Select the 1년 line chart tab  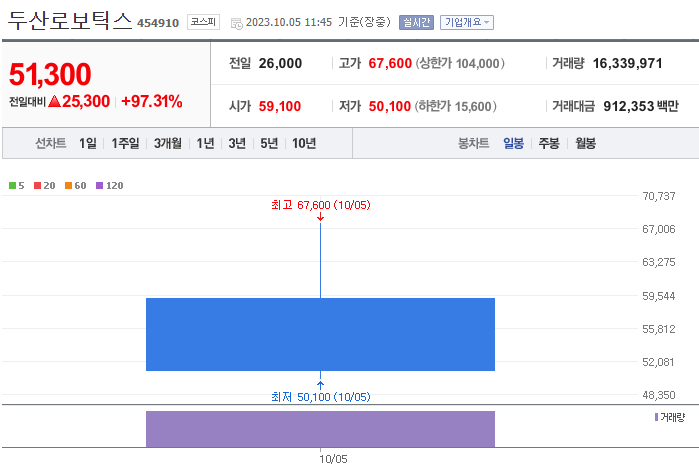tap(206, 143)
